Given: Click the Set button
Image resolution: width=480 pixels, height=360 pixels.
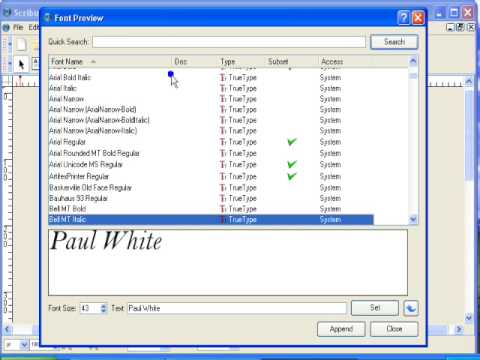Looking at the screenshot, I should (375, 308).
